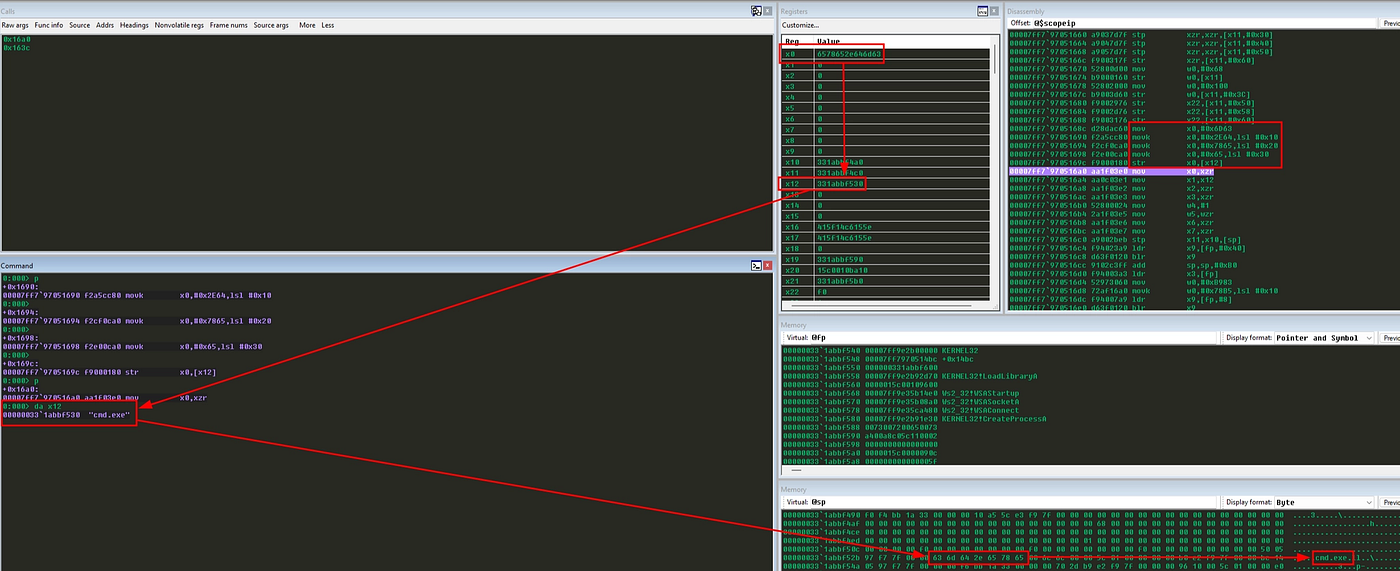Image resolution: width=1400 pixels, height=571 pixels.
Task: Select x11 register value 331abbf4c0
Action: point(840,173)
